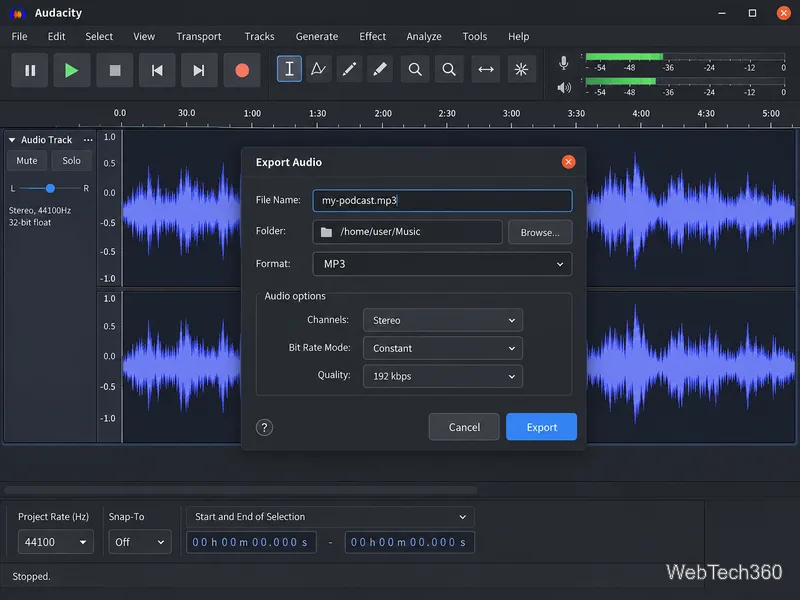
Task: Adjust the L-R pan slider knob
Action: (50, 188)
